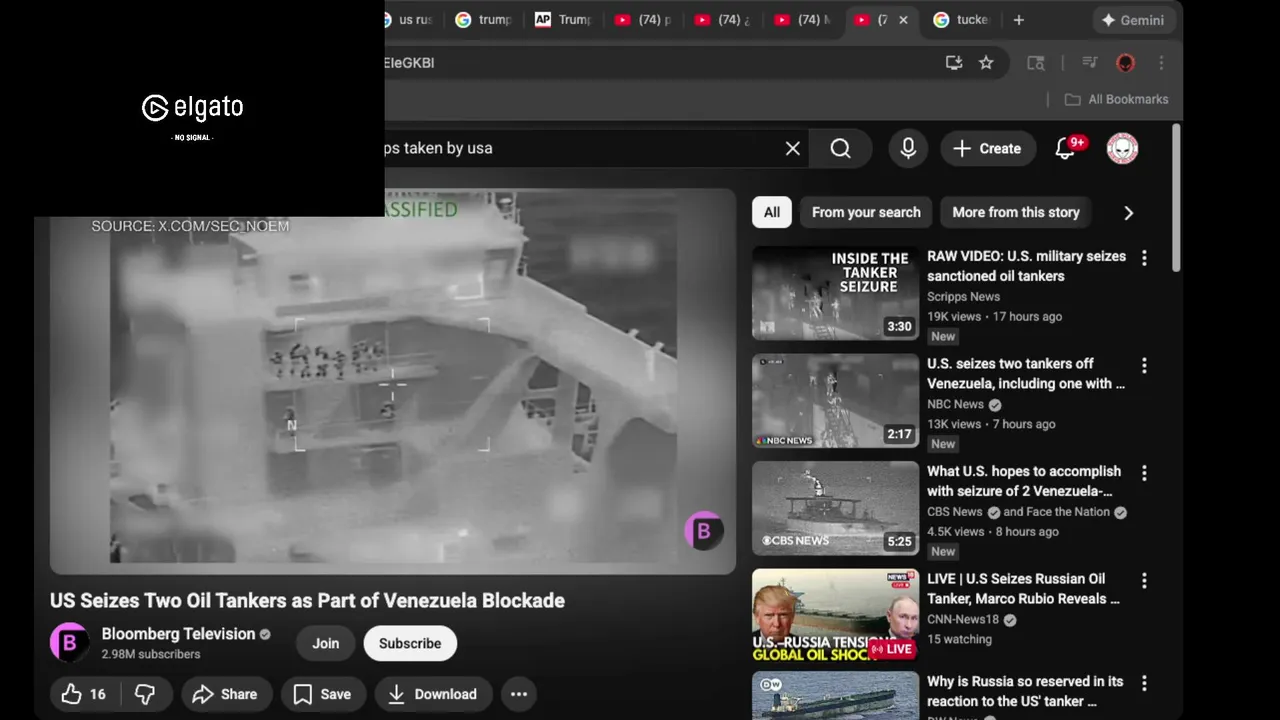Click the CNN-News18 channel name
This screenshot has width=1280, height=720.
point(963,619)
